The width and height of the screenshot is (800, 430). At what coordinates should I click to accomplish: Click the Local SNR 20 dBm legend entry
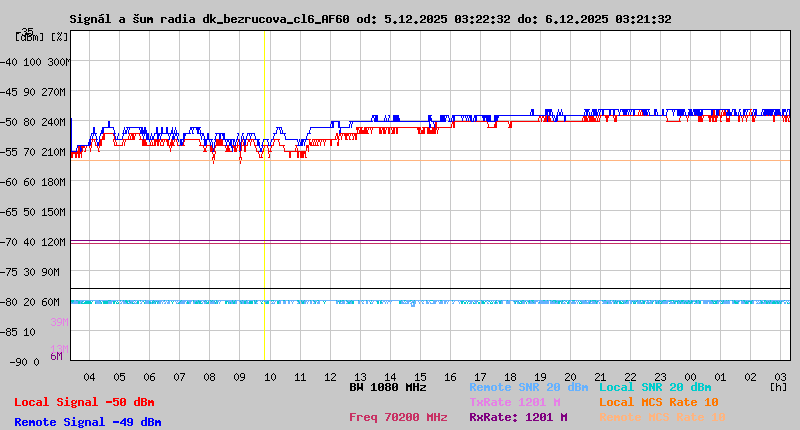click(x=655, y=387)
